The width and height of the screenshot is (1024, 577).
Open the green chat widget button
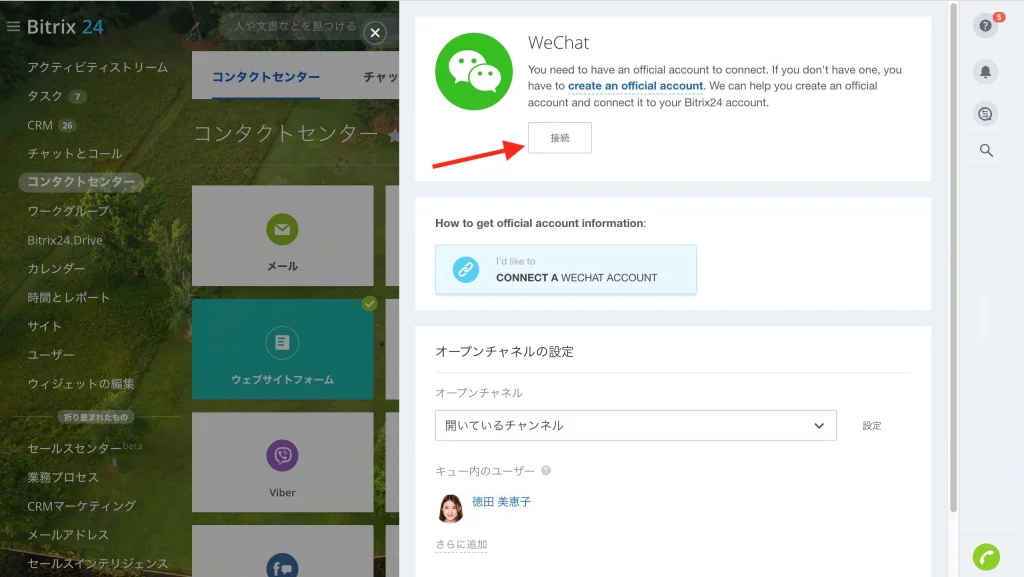(x=986, y=556)
